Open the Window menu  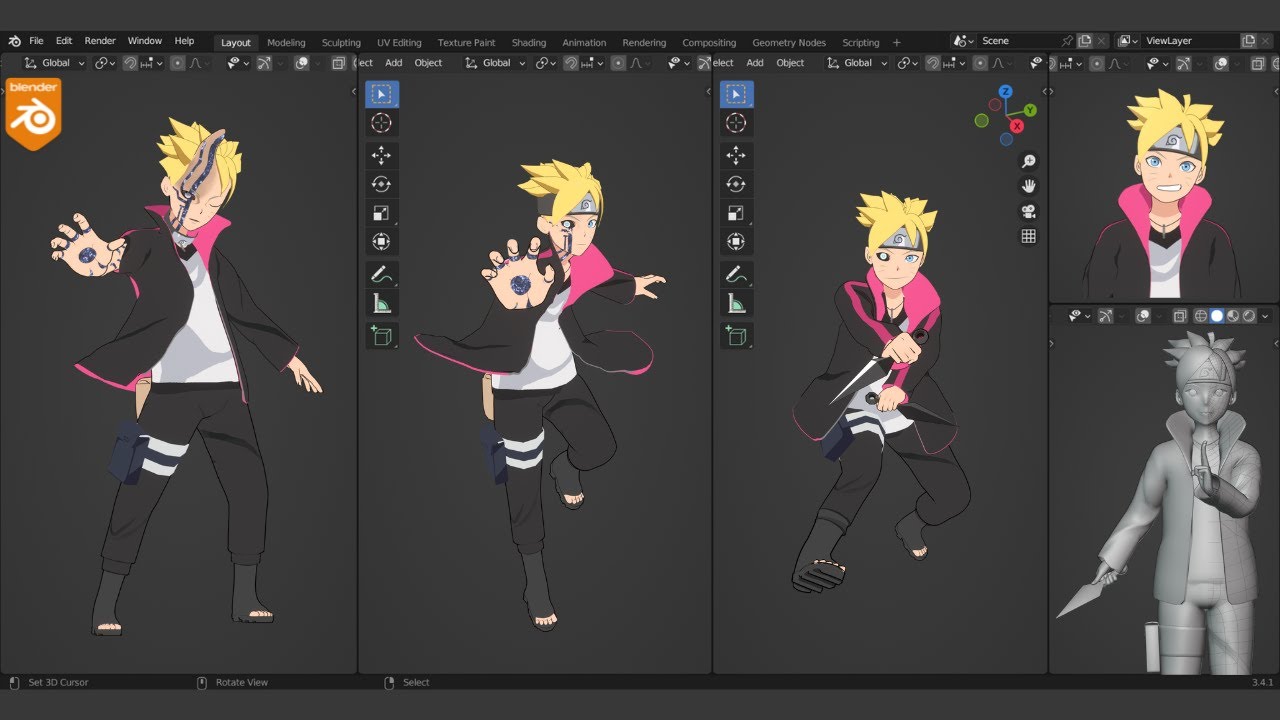point(144,41)
